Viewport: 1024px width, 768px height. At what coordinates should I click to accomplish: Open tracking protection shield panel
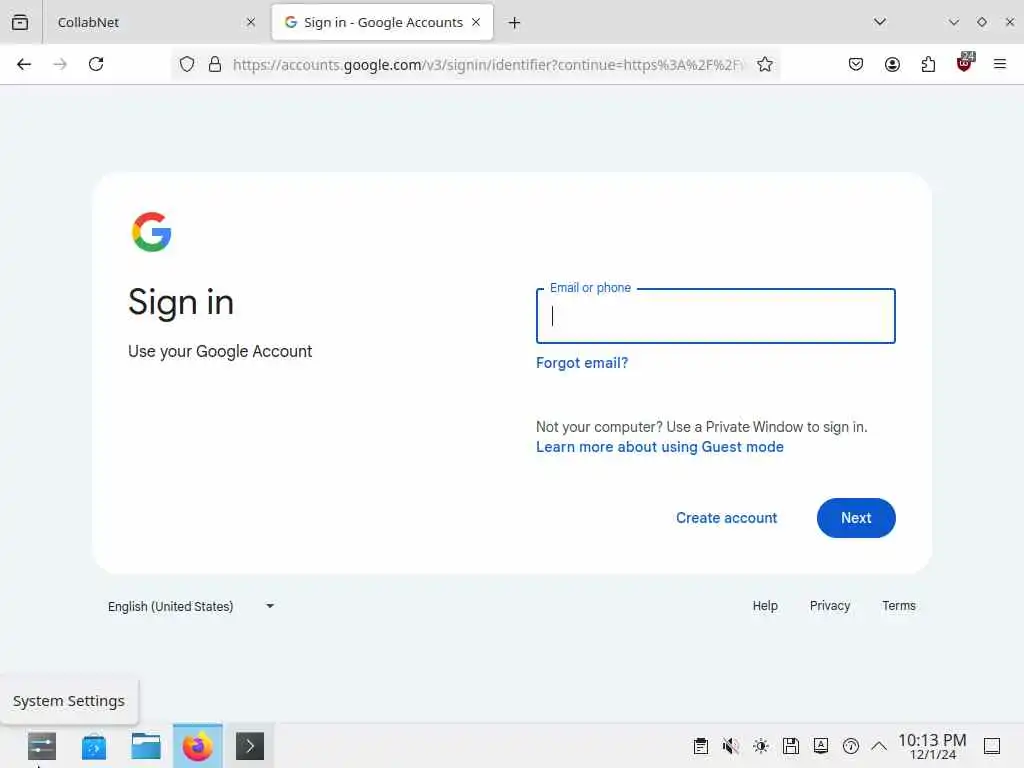pos(187,64)
